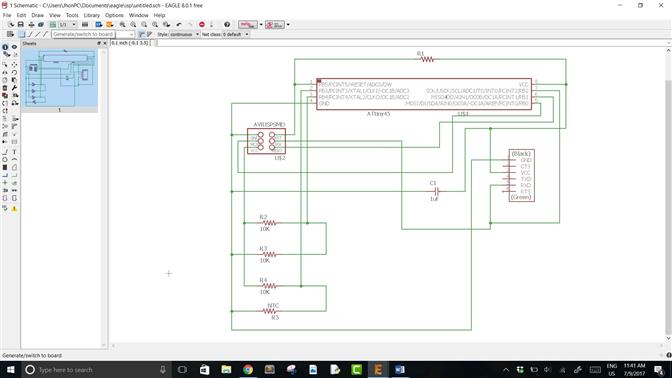Image resolution: width=672 pixels, height=378 pixels.
Task: Open the Errors warning tool
Action: 15,208
